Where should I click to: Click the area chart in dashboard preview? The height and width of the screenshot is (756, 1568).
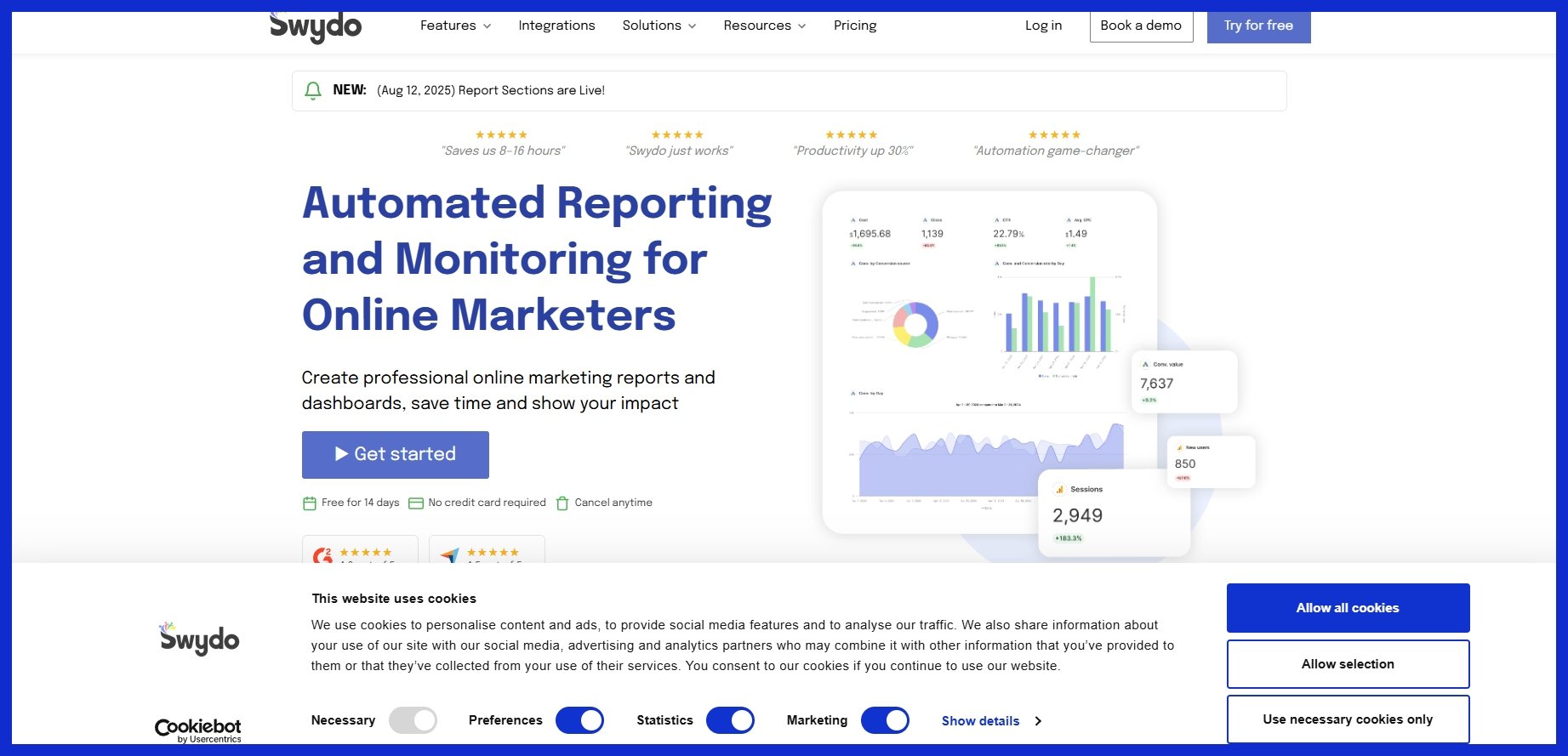click(x=990, y=459)
